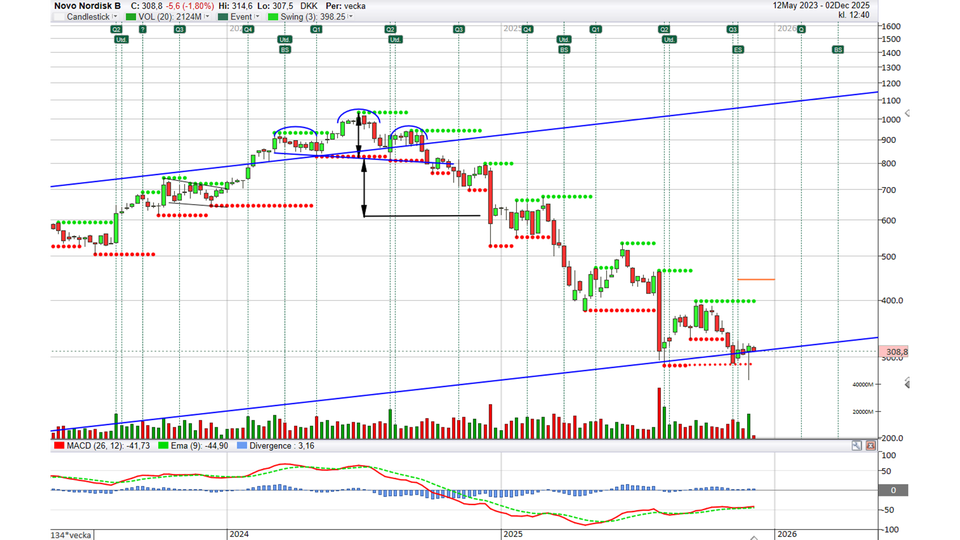This screenshot has width=960, height=540.
Task: Click the Q marker after 2026
Action: (801, 30)
